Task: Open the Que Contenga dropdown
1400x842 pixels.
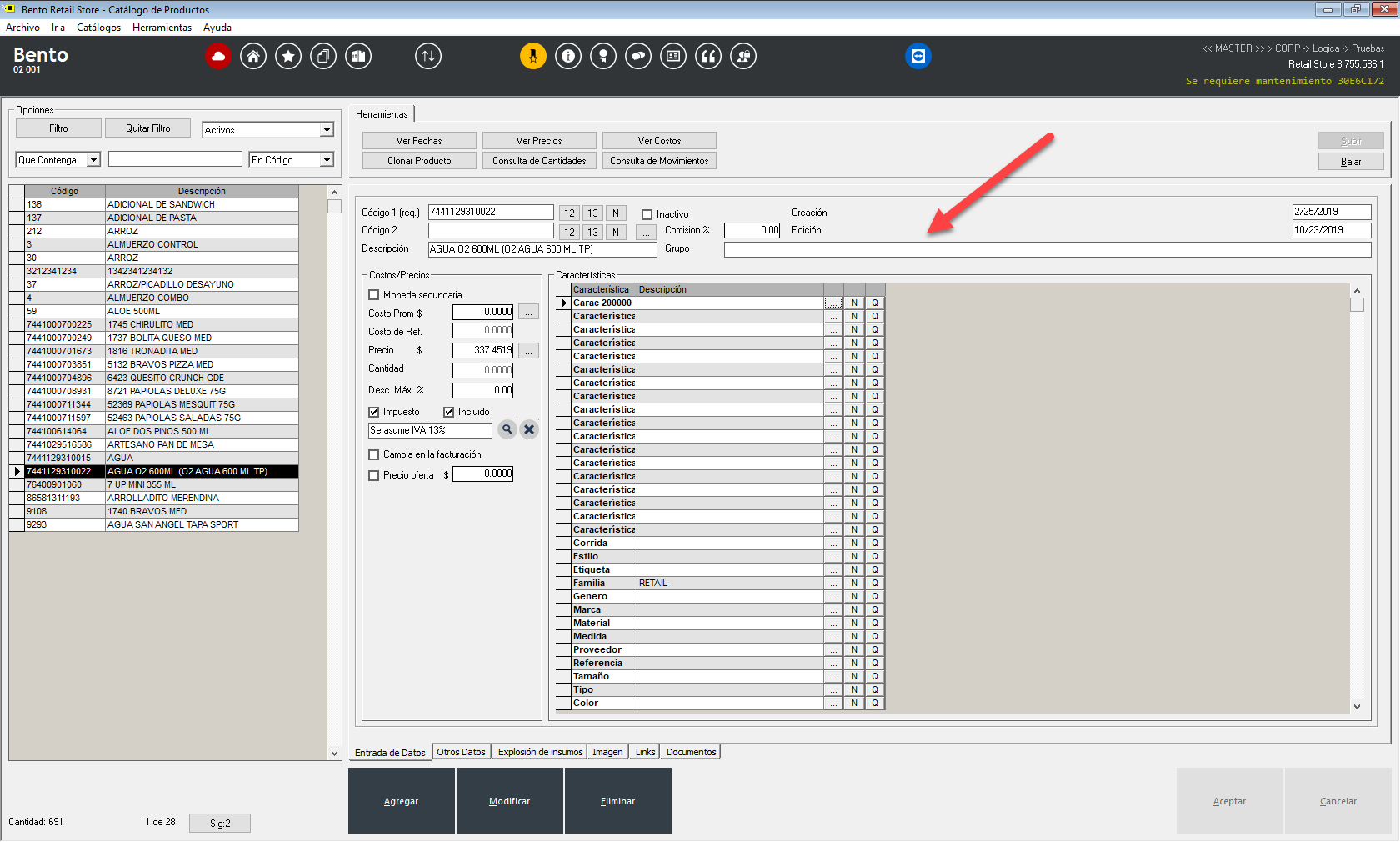Action: pyautogui.click(x=94, y=160)
